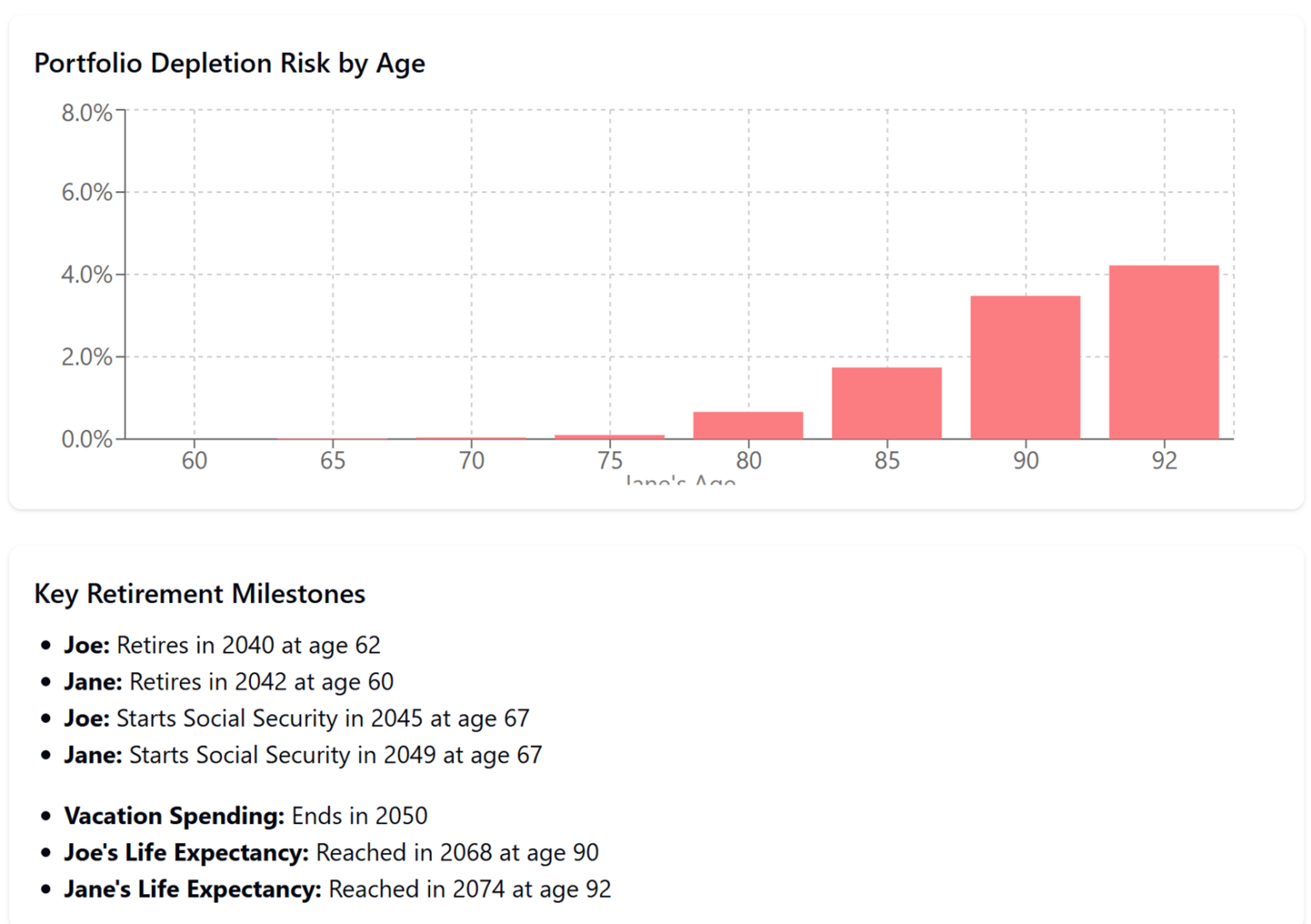1311x924 pixels.
Task: Click the age 90 depletion risk bar
Action: (1025, 367)
